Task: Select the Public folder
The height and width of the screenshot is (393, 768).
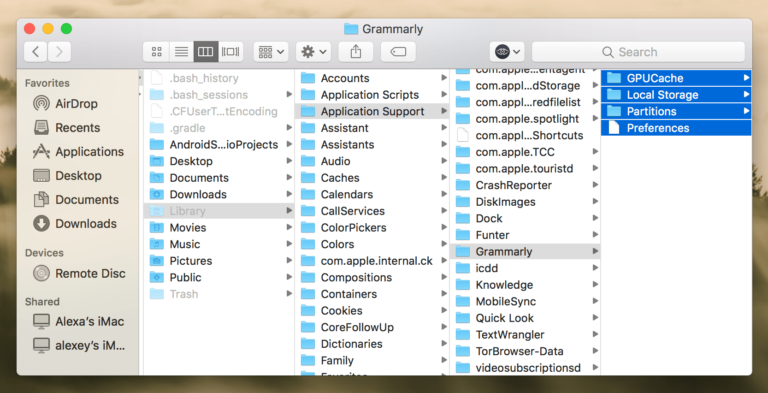Action: [x=218, y=278]
